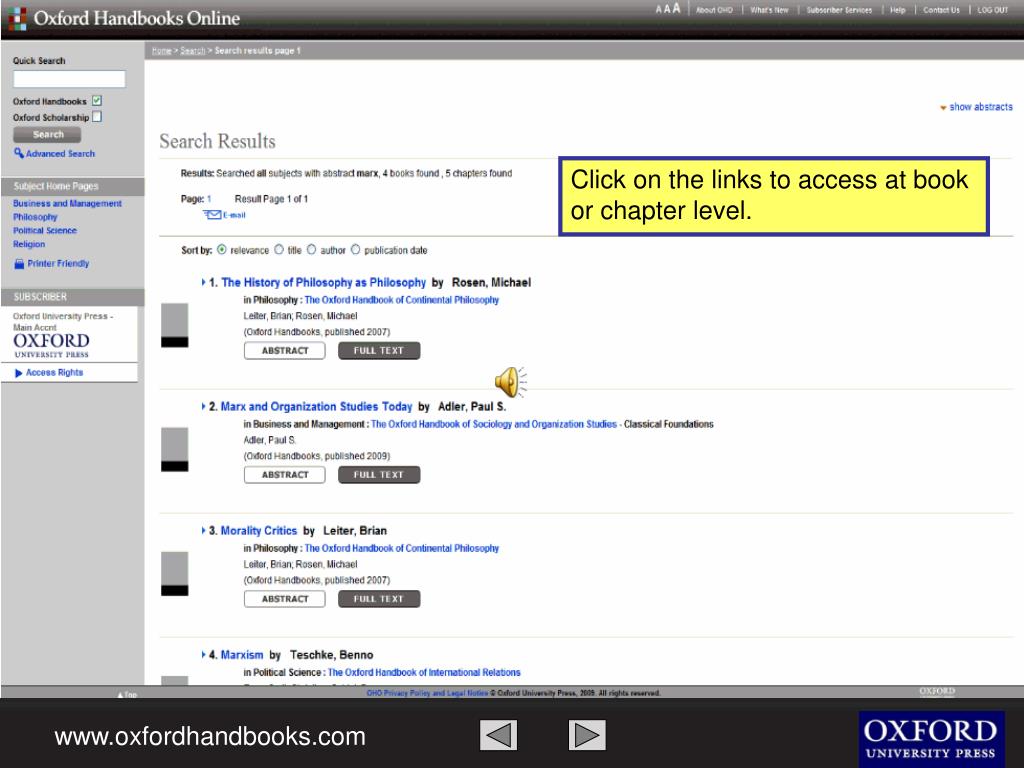Open The History of Philosophy as Philosophy
The width and height of the screenshot is (1024, 768).
point(323,282)
